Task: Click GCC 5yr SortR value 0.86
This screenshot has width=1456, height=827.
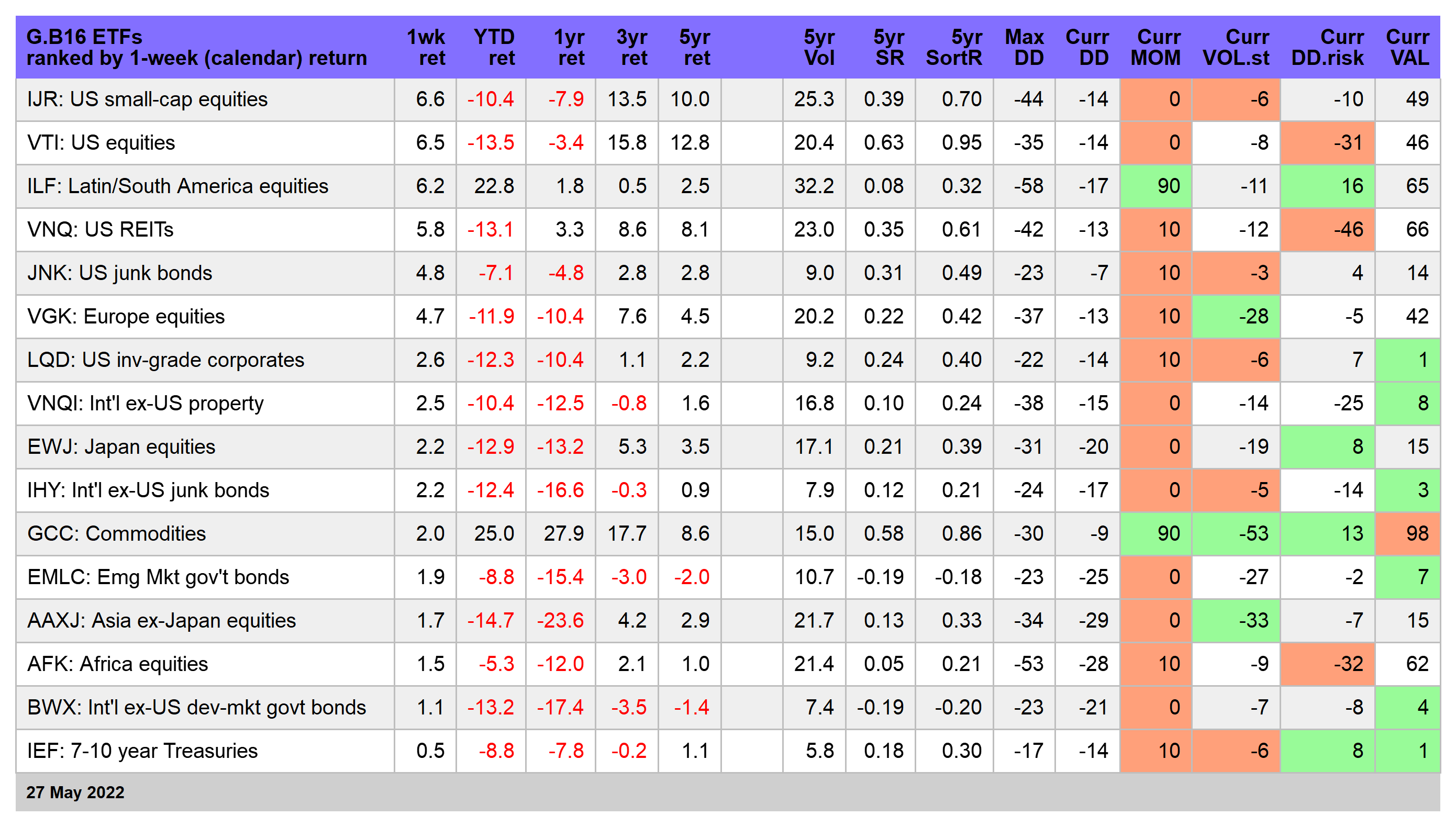Action: 962,534
